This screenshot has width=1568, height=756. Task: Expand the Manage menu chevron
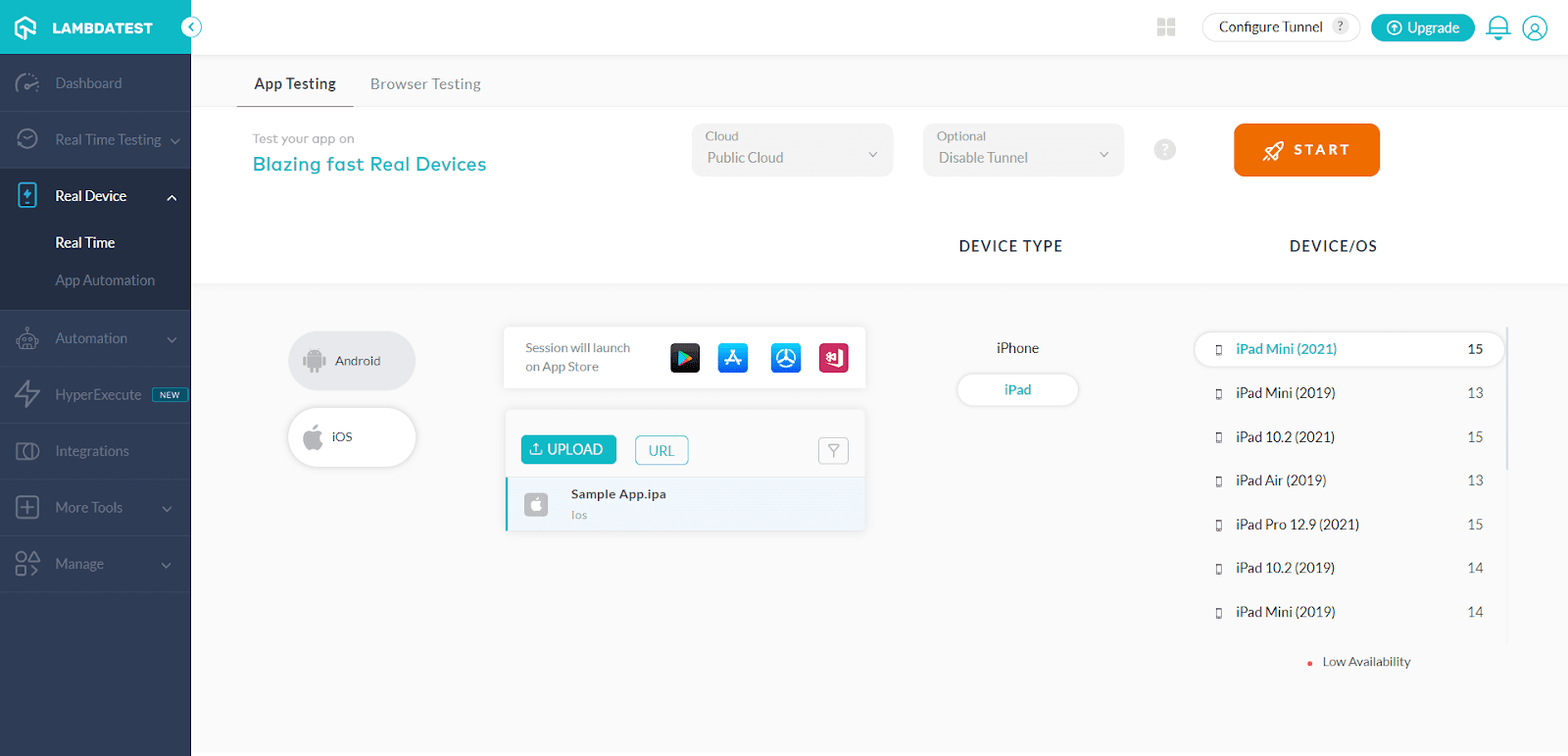point(167,565)
